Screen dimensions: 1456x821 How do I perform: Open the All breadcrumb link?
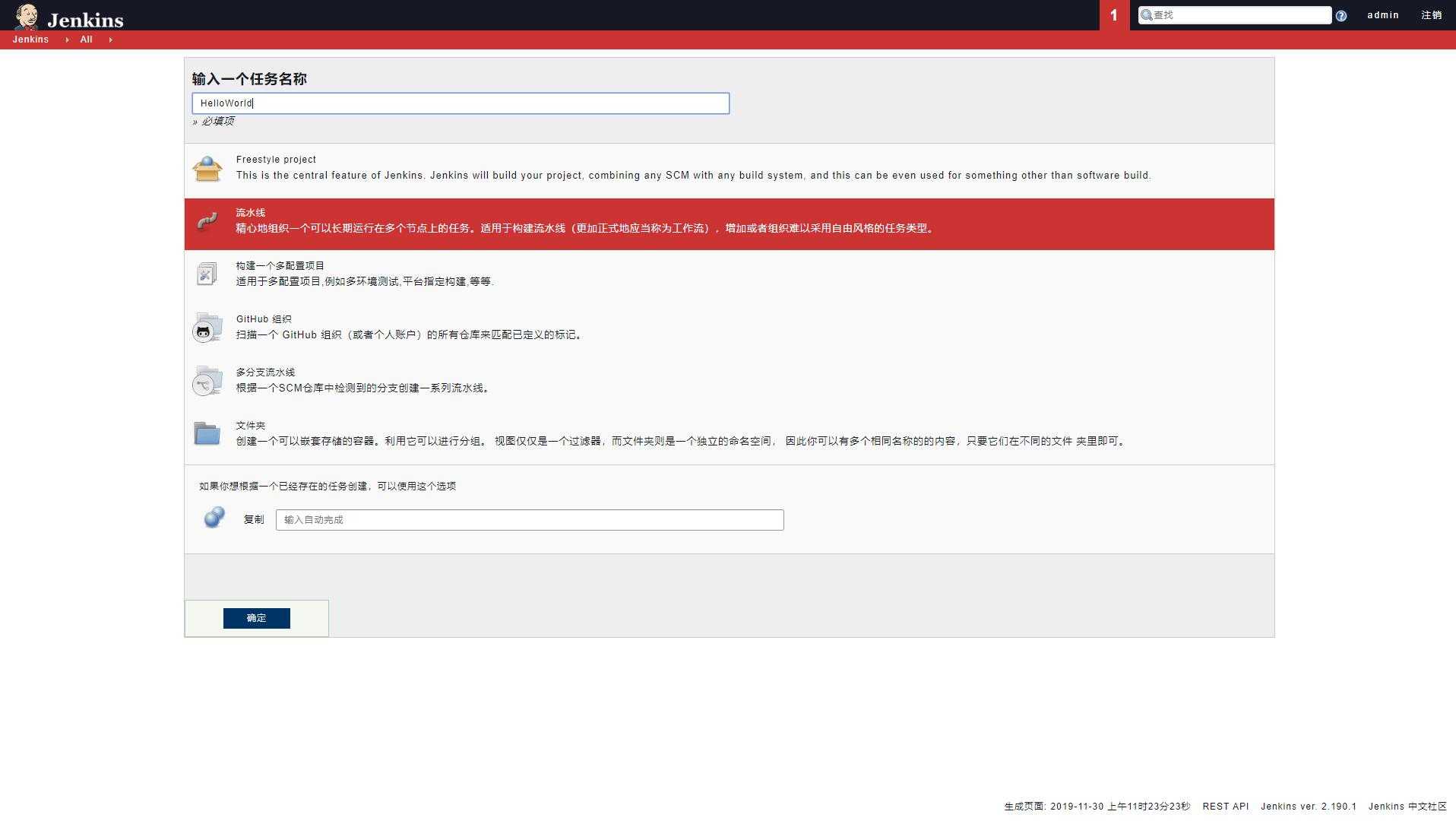87,40
